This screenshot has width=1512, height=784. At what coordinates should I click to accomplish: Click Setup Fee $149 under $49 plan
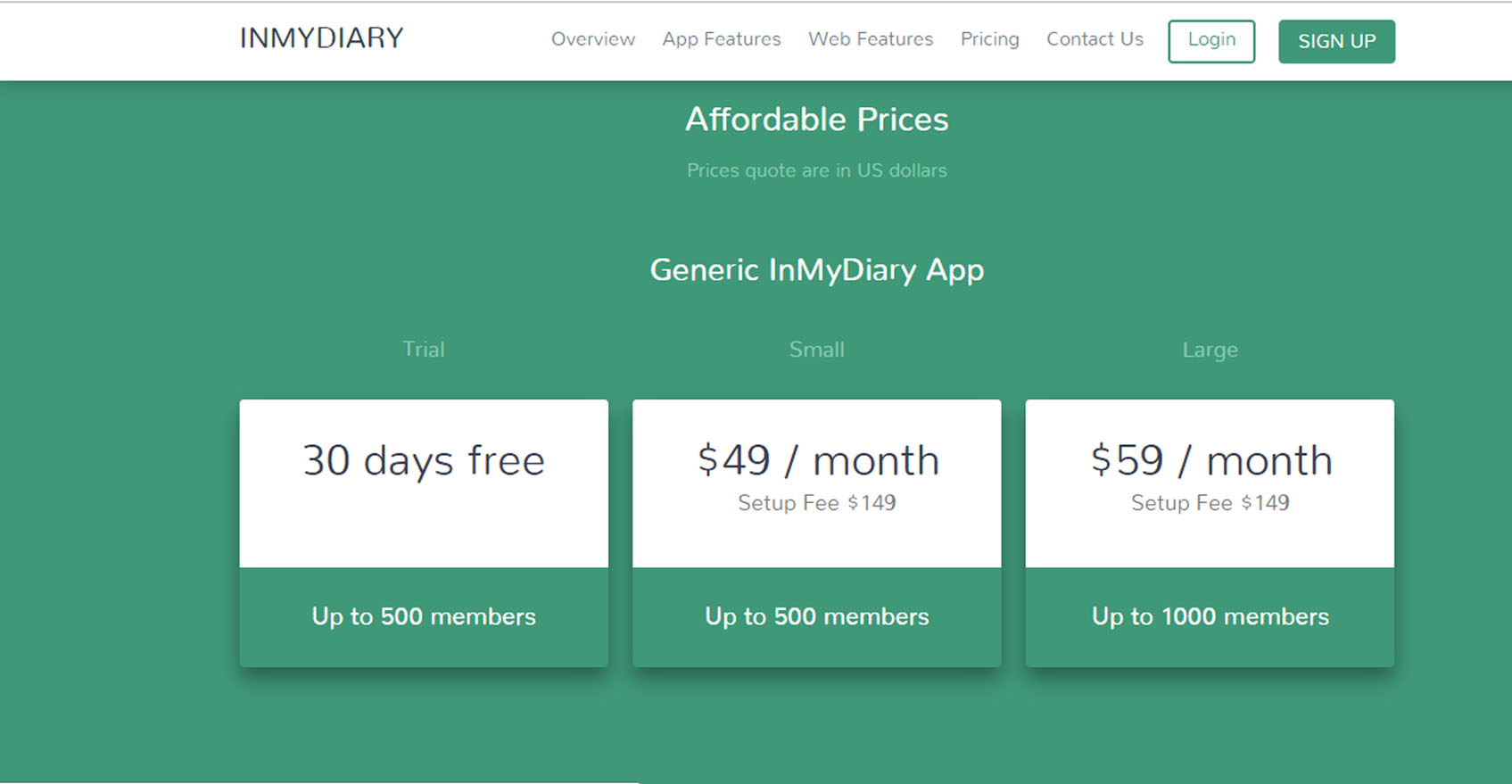pyautogui.click(x=816, y=503)
